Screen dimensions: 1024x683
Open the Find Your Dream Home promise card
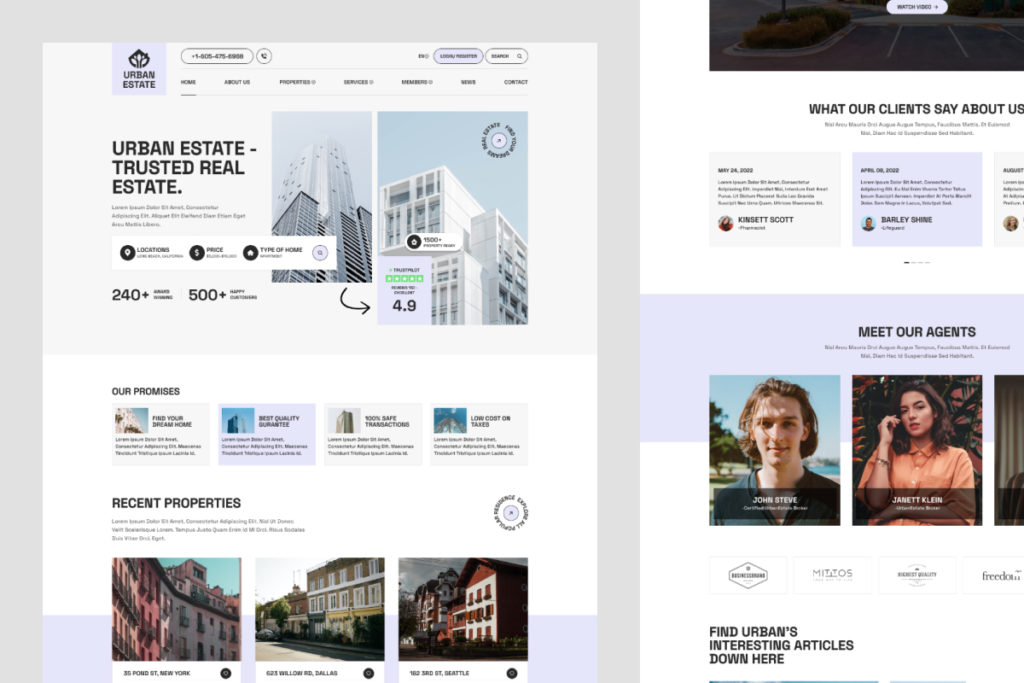(161, 434)
